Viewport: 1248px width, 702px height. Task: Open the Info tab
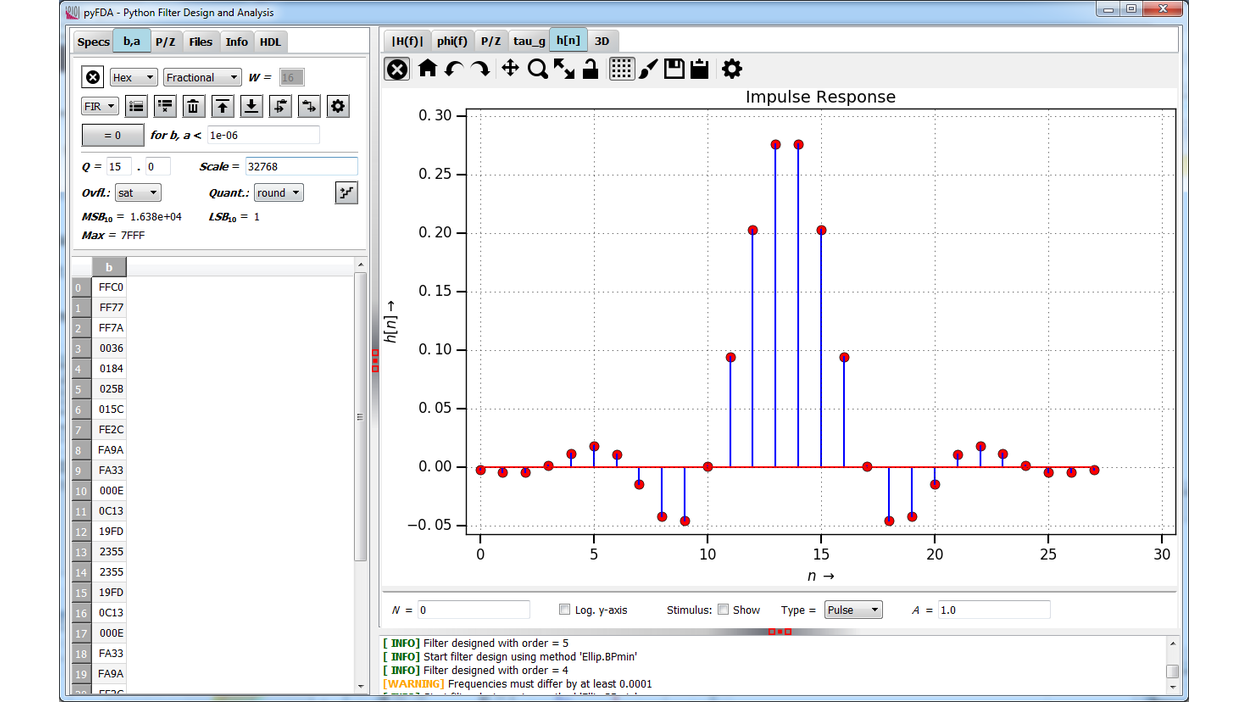237,42
